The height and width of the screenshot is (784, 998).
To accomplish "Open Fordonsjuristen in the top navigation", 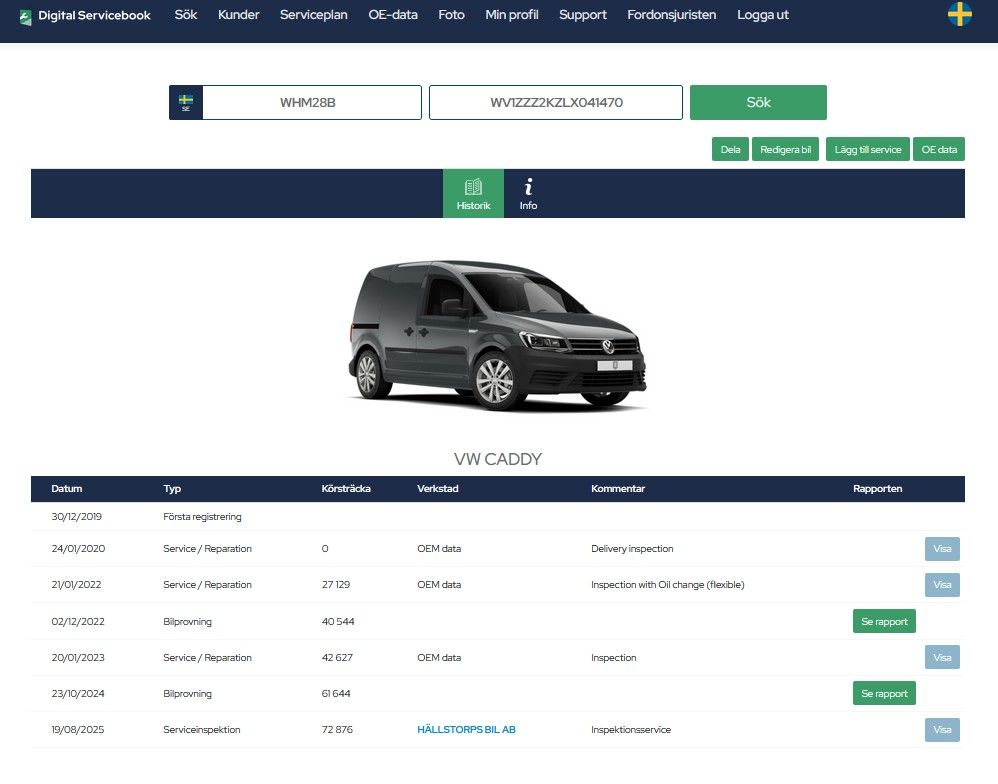I will [x=671, y=15].
